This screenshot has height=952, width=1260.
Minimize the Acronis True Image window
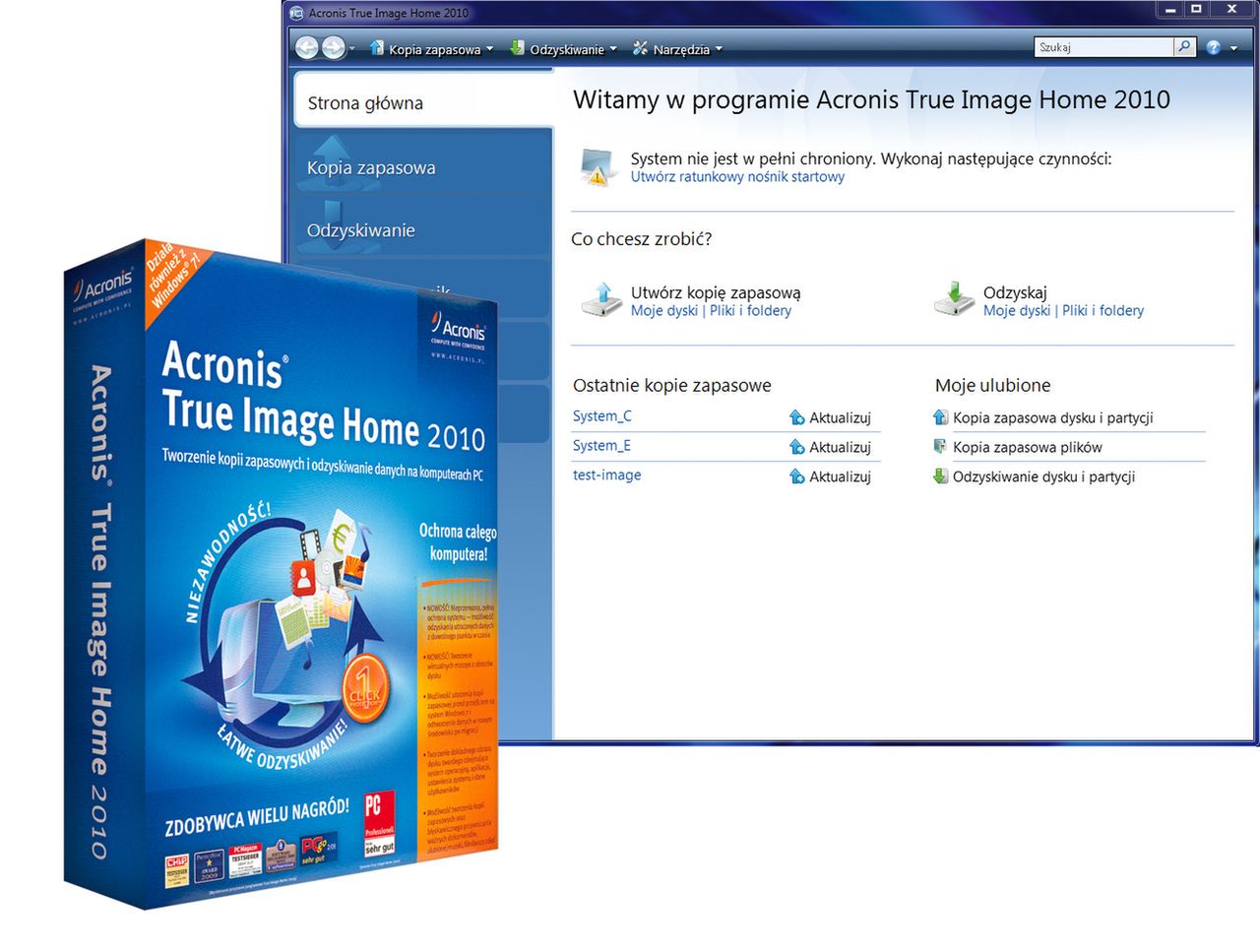pos(1170,10)
